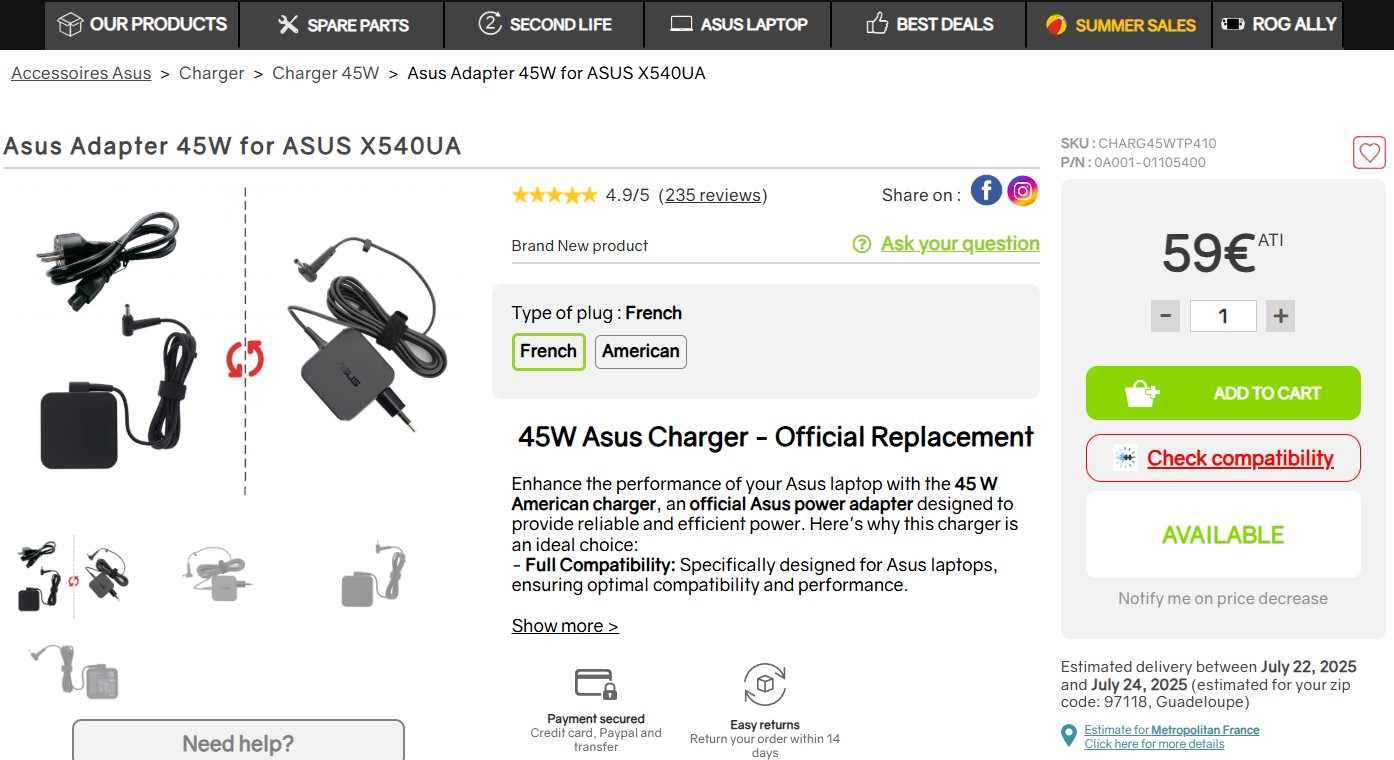Increase quantity with plus button
1394x760 pixels.
tap(1281, 317)
